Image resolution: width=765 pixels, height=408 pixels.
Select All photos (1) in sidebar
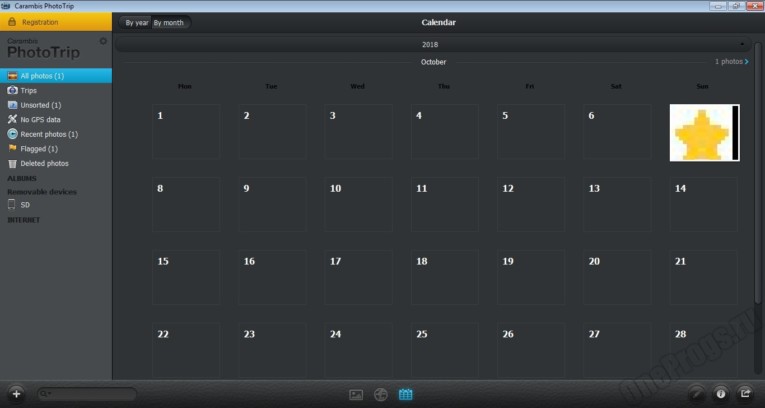pos(56,76)
